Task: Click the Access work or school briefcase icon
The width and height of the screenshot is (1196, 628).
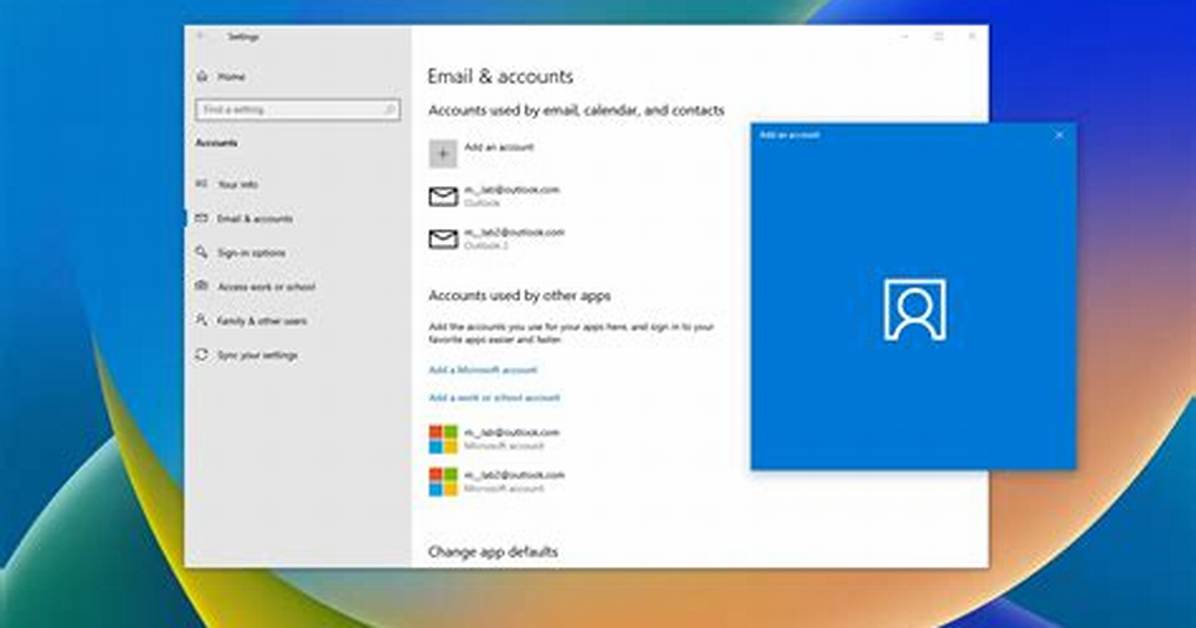Action: (201, 286)
